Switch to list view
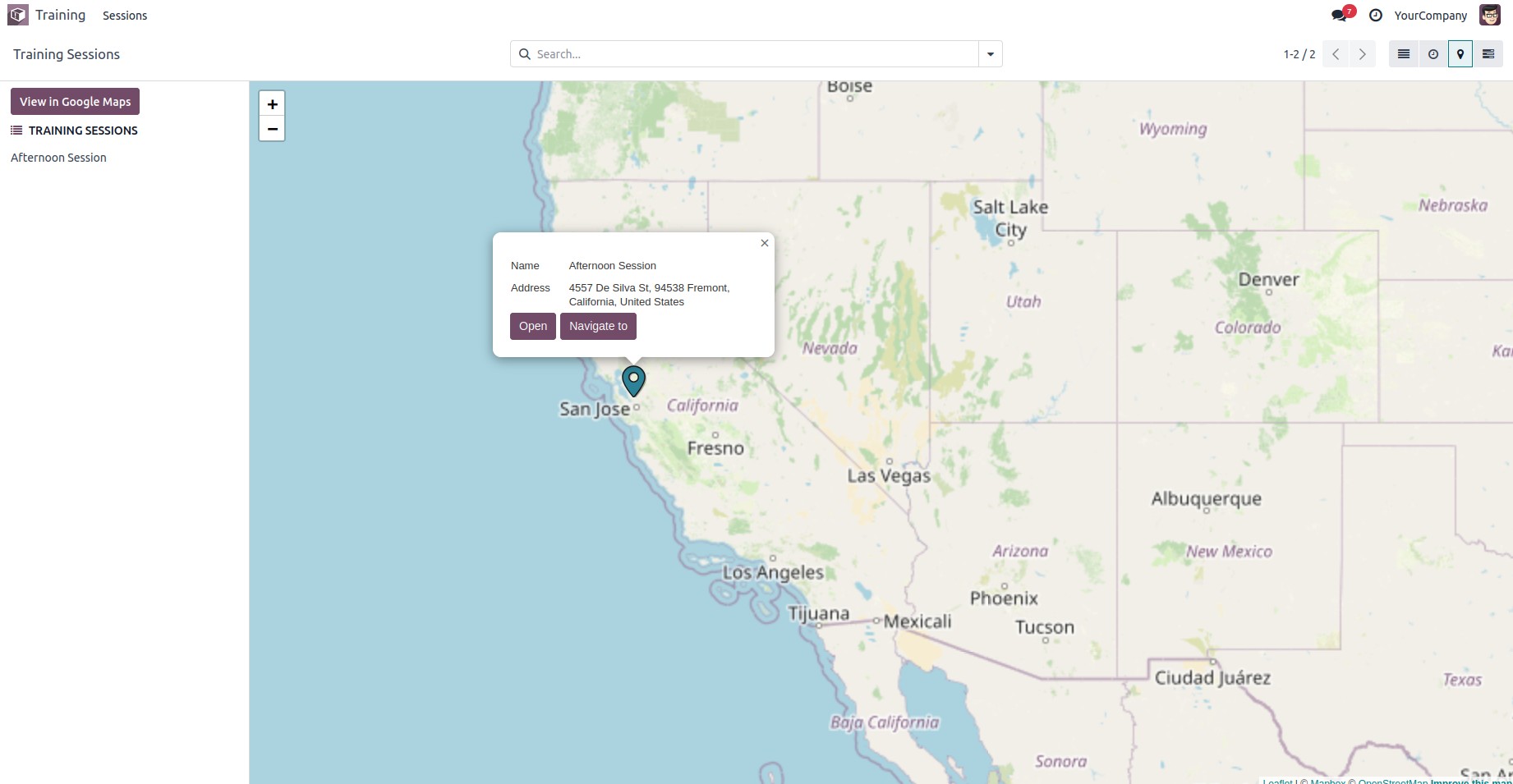 [x=1404, y=54]
